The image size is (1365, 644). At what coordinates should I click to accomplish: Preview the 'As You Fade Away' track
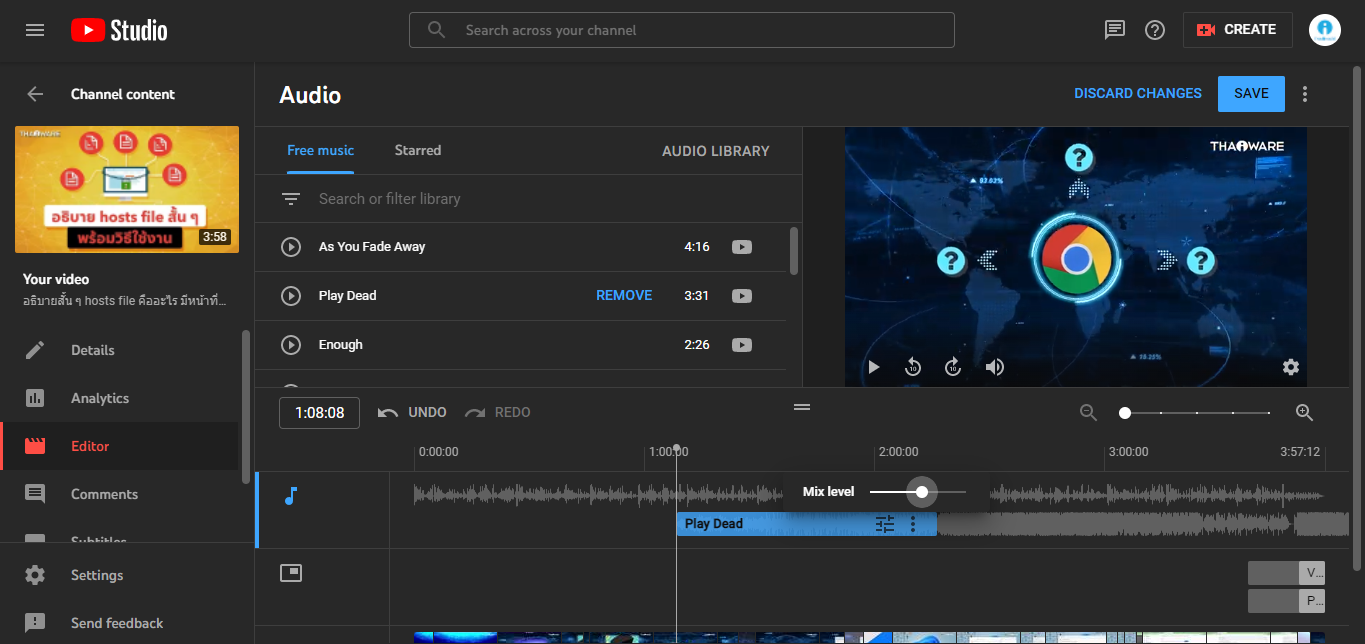coord(291,247)
